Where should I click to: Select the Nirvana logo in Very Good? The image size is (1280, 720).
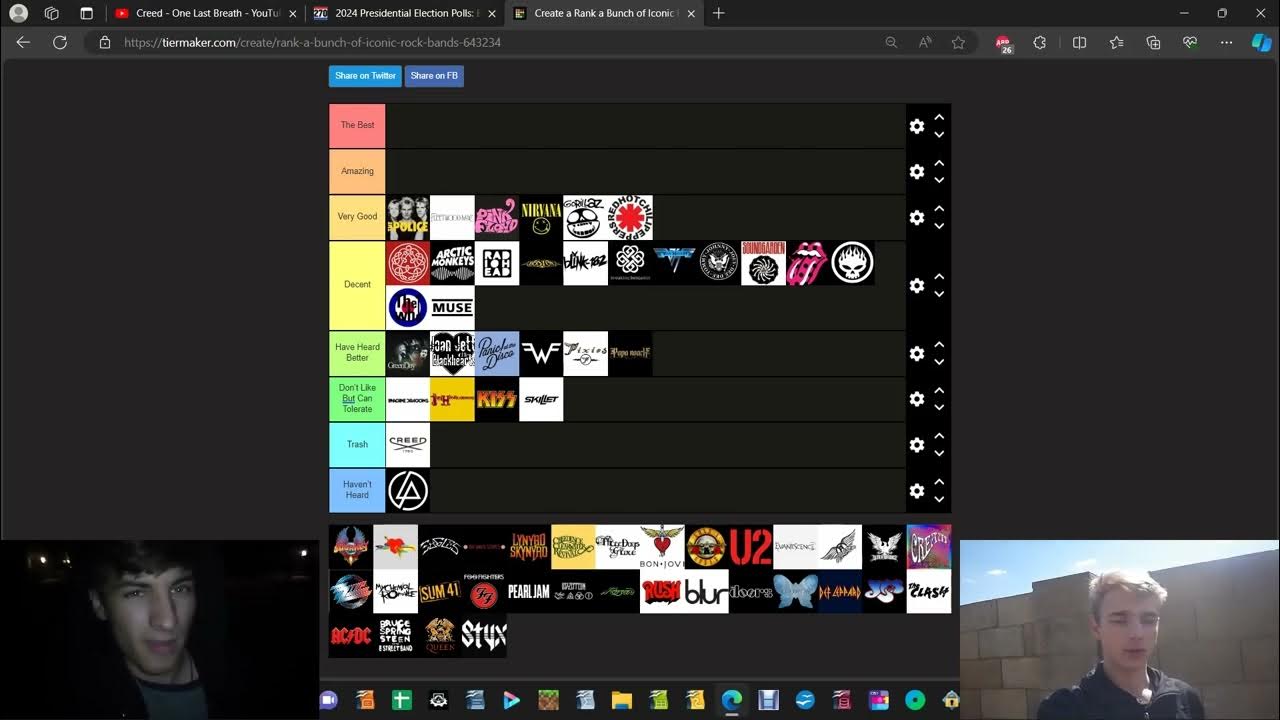point(541,217)
